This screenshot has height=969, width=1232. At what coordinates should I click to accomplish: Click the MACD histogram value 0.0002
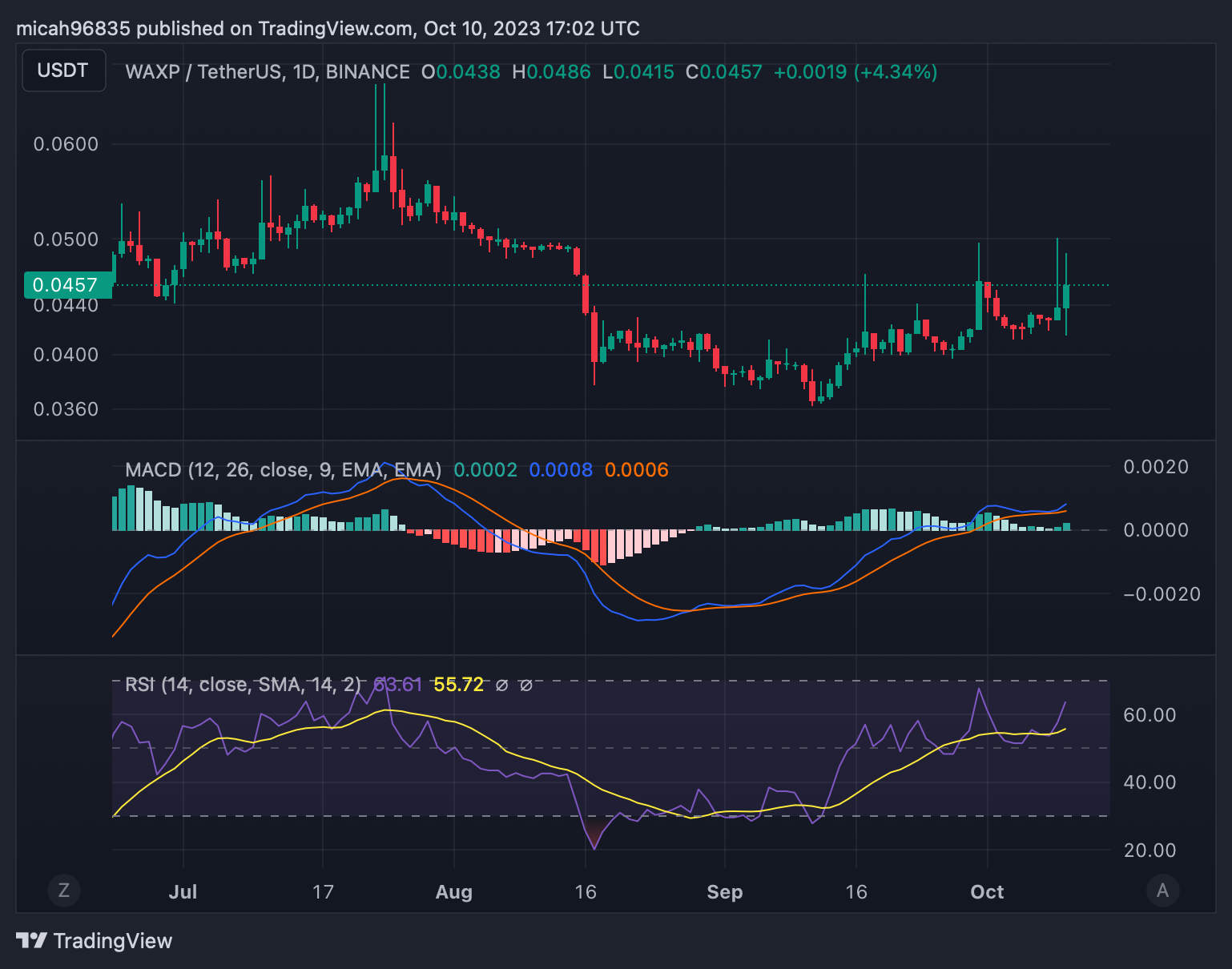485,469
